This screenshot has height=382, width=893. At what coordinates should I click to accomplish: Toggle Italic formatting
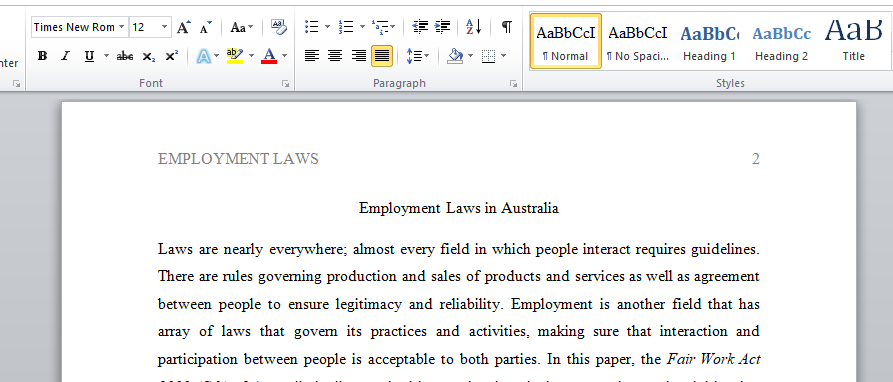(65, 56)
